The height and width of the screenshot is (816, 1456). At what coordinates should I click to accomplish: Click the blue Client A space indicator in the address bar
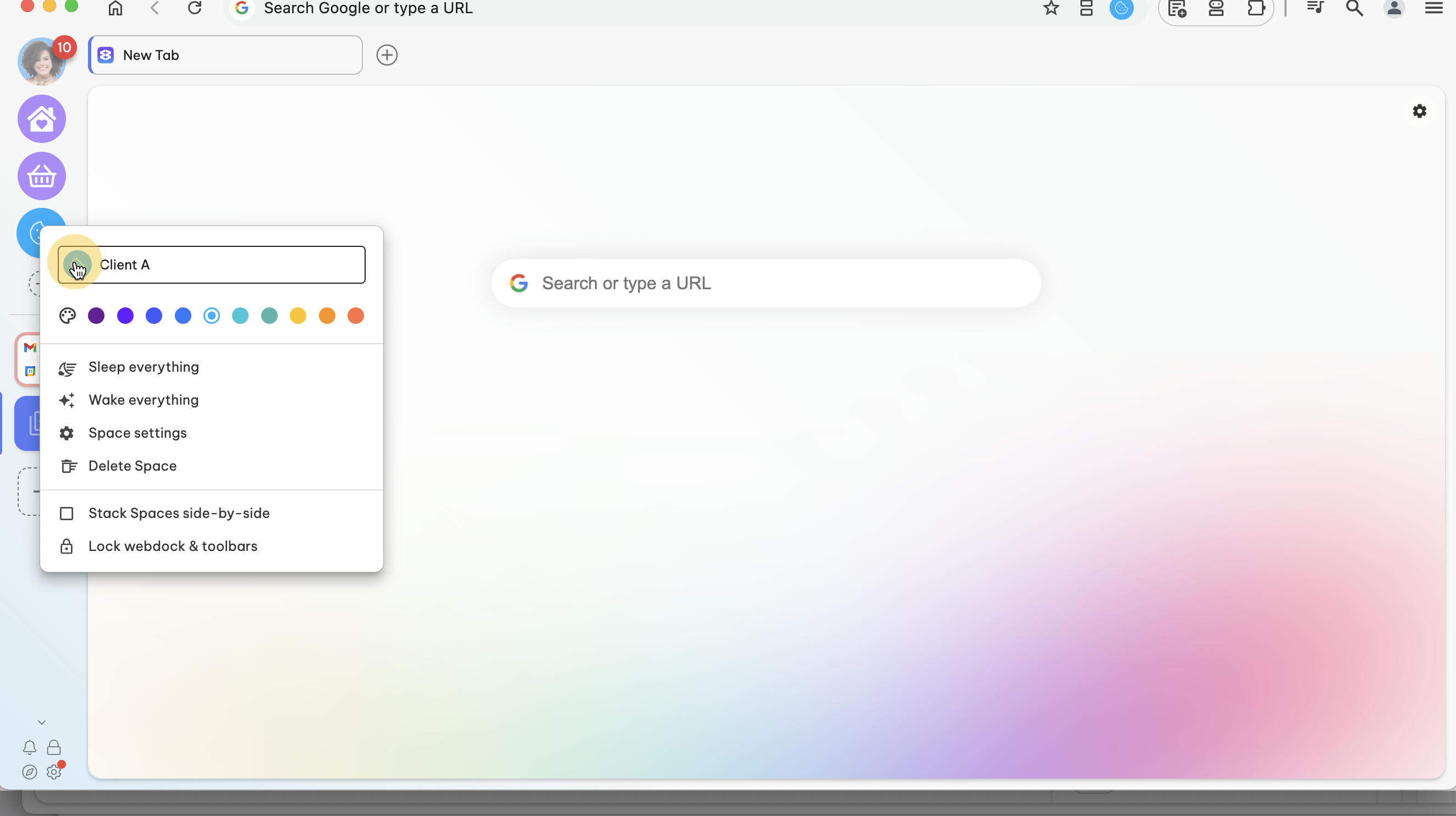1121,8
